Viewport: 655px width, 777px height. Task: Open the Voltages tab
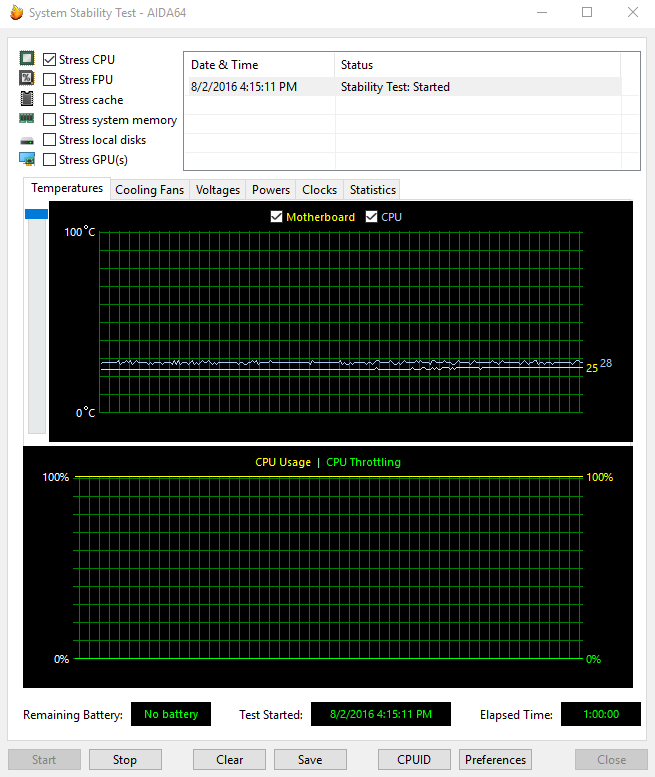[x=218, y=190]
